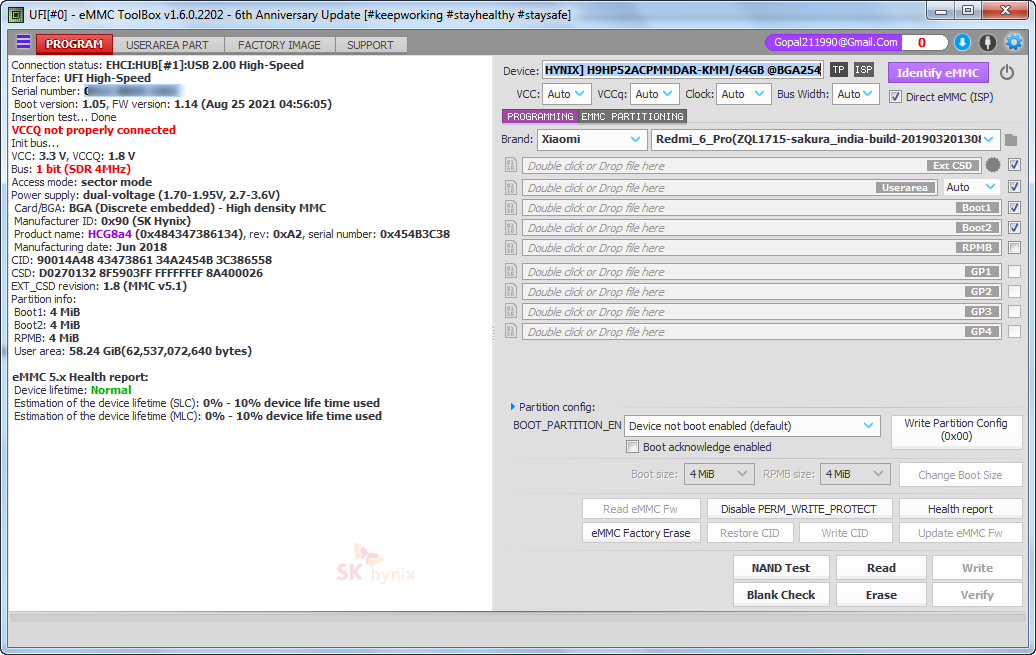The image size is (1036, 655).
Task: Click file icon of RPMB row
Action: pos(511,248)
